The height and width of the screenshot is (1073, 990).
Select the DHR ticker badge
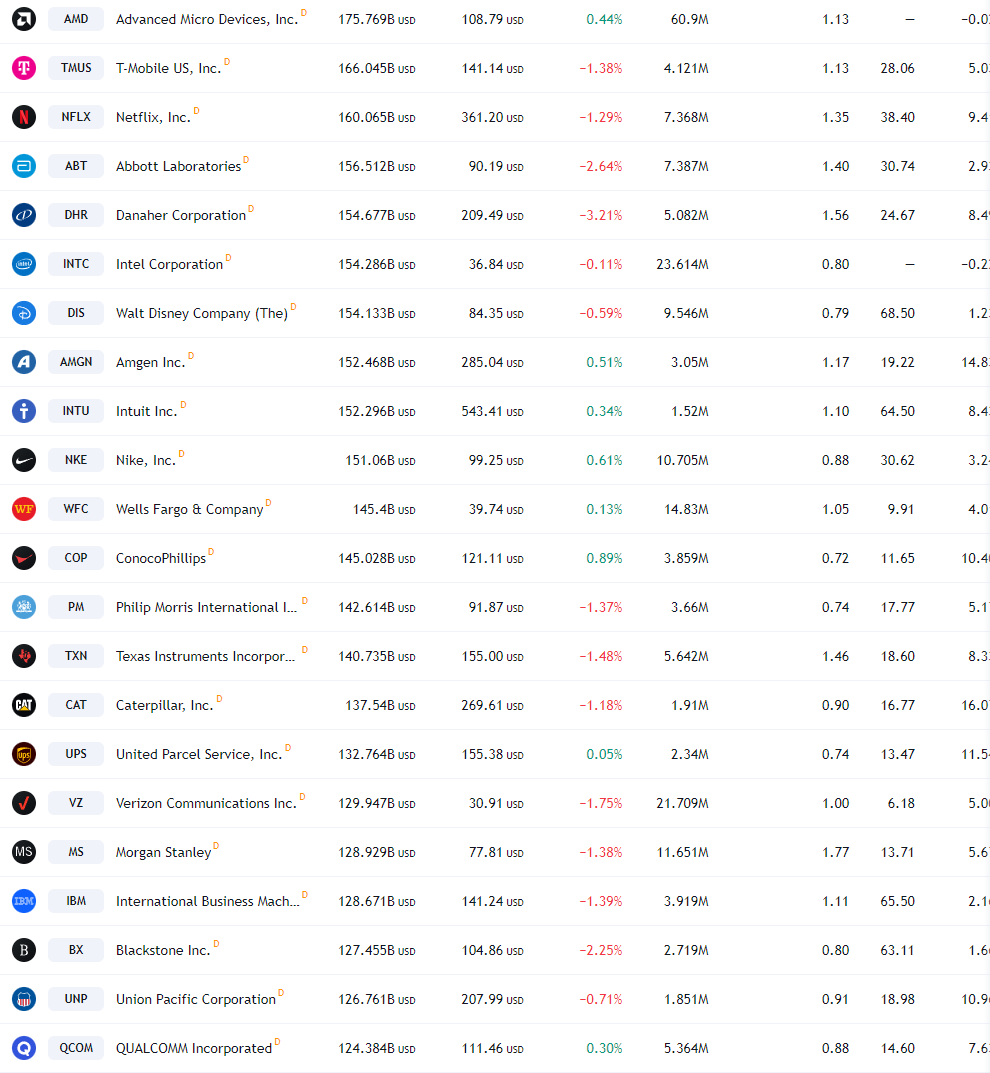pyautogui.click(x=76, y=215)
